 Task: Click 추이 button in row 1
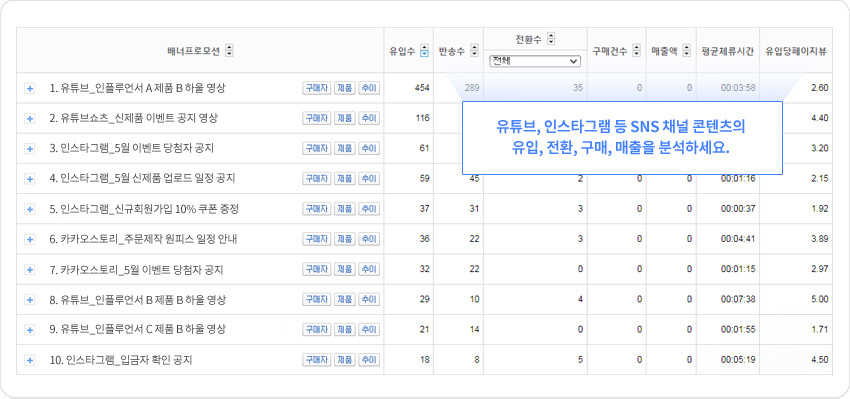point(369,88)
